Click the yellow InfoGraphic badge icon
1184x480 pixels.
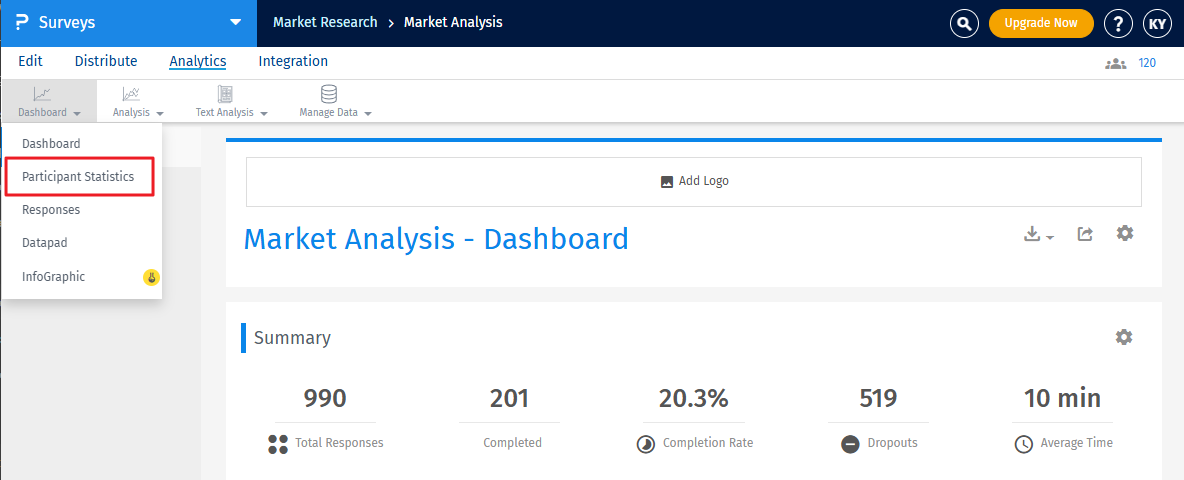click(151, 278)
